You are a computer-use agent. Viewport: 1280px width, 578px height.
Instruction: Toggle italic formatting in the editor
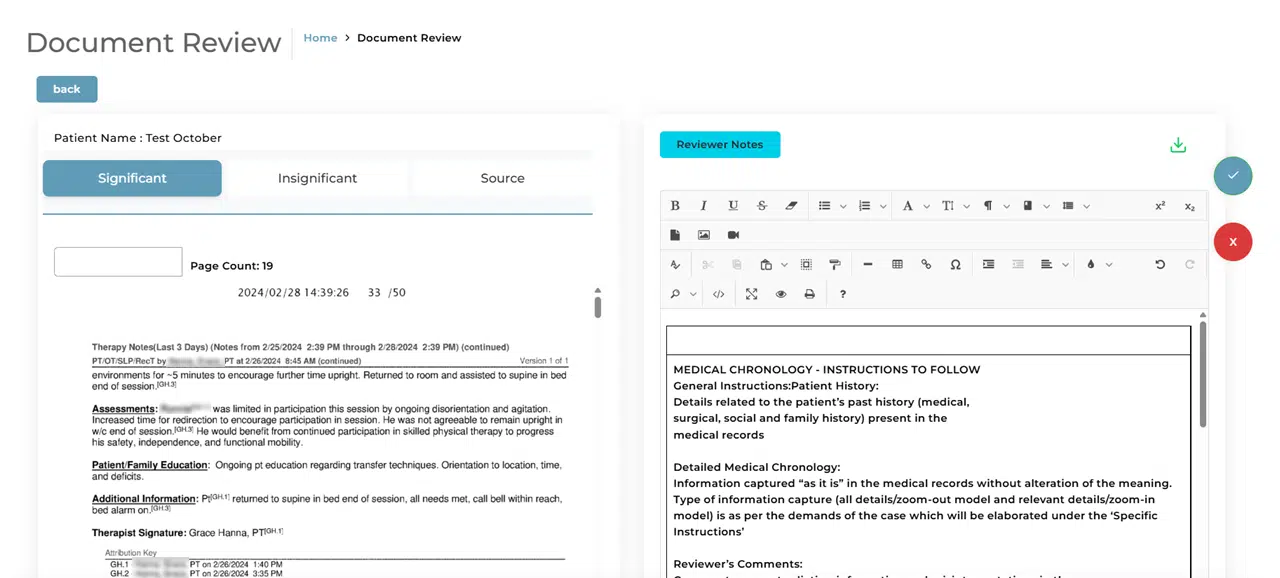(x=703, y=206)
